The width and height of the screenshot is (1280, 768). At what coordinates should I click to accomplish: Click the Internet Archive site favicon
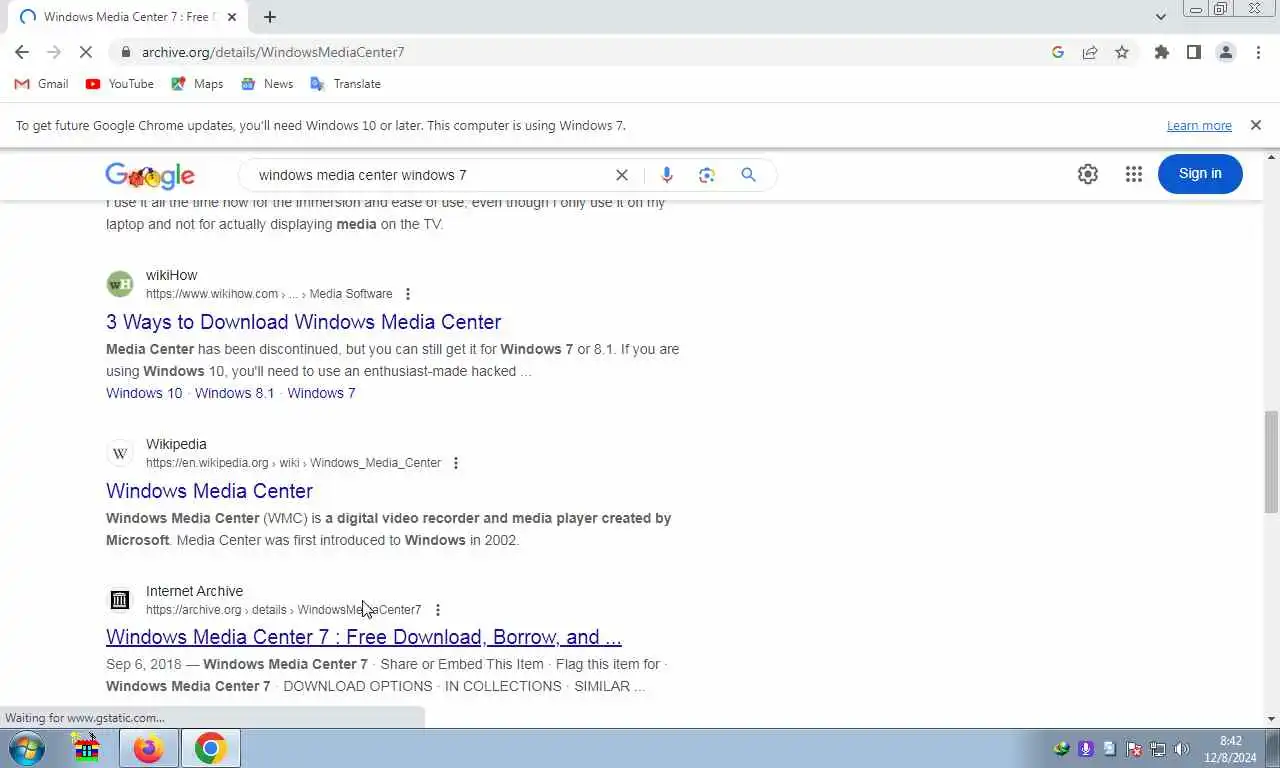(x=120, y=600)
